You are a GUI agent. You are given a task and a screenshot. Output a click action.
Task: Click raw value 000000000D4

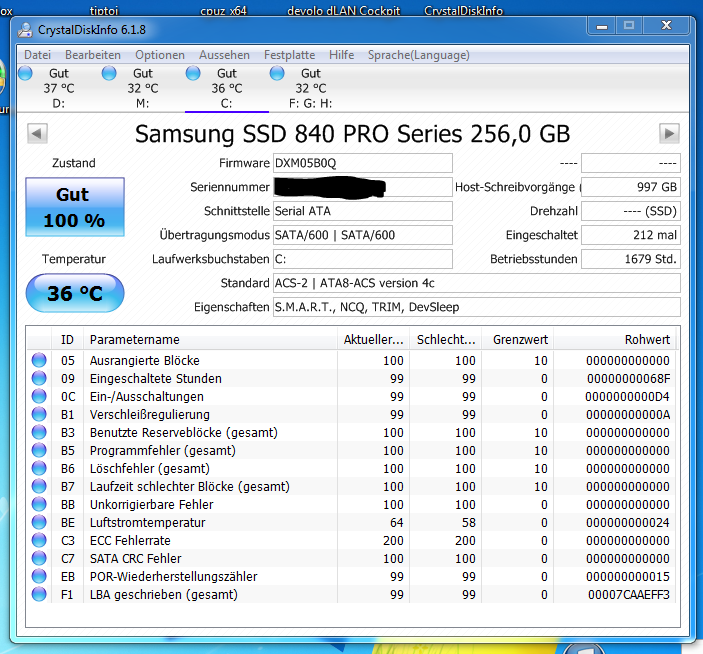pyautogui.click(x=627, y=397)
